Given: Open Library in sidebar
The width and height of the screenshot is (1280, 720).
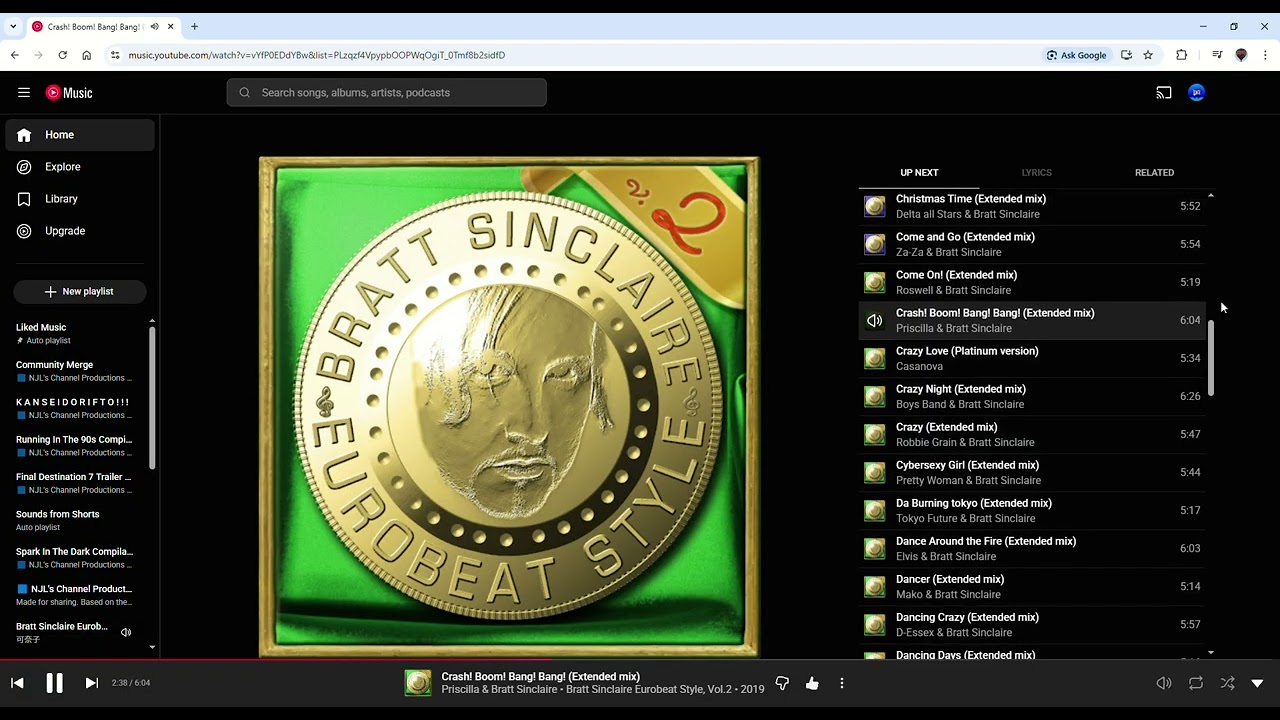Looking at the screenshot, I should 80,199.
